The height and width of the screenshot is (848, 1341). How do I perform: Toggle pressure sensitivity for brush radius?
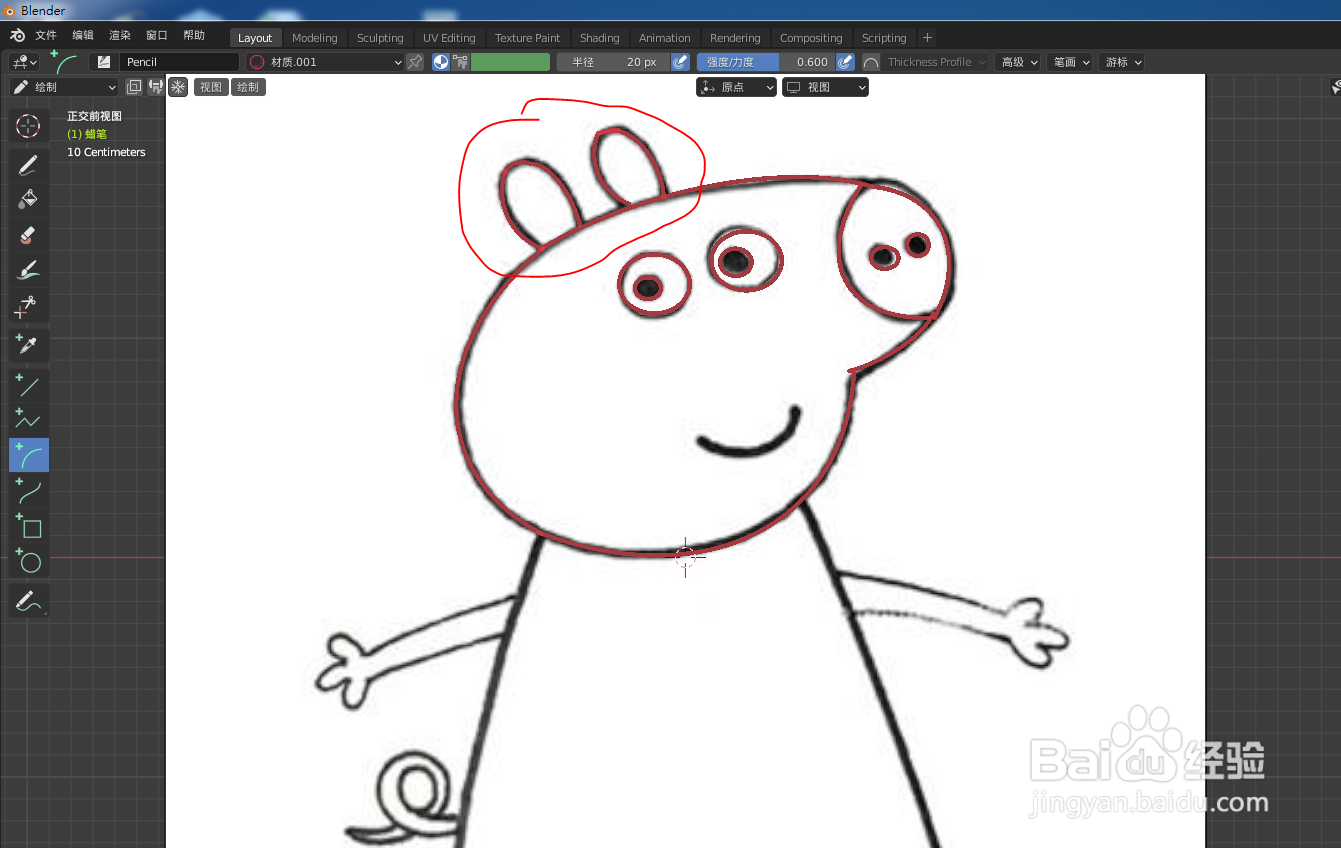(x=681, y=61)
